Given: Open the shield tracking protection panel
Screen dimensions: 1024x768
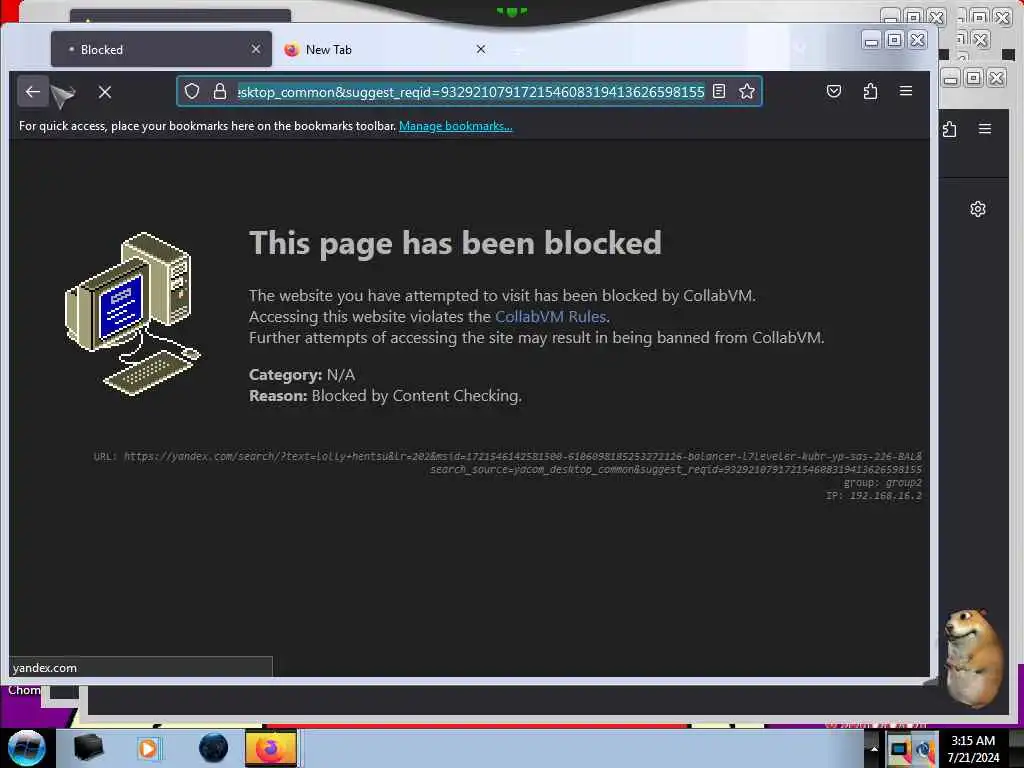Looking at the screenshot, I should 191,91.
